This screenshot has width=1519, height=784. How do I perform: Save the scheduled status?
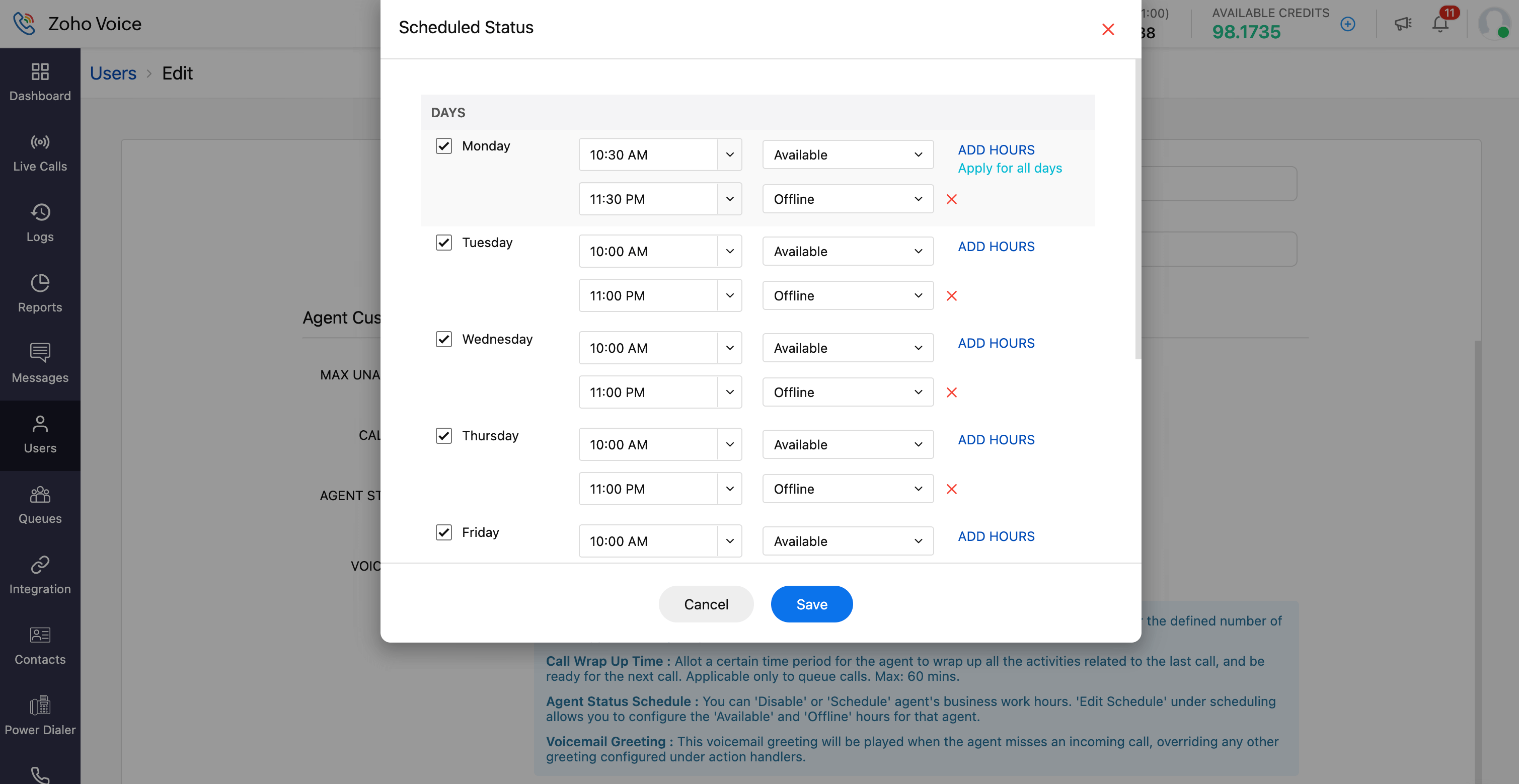pyautogui.click(x=811, y=604)
